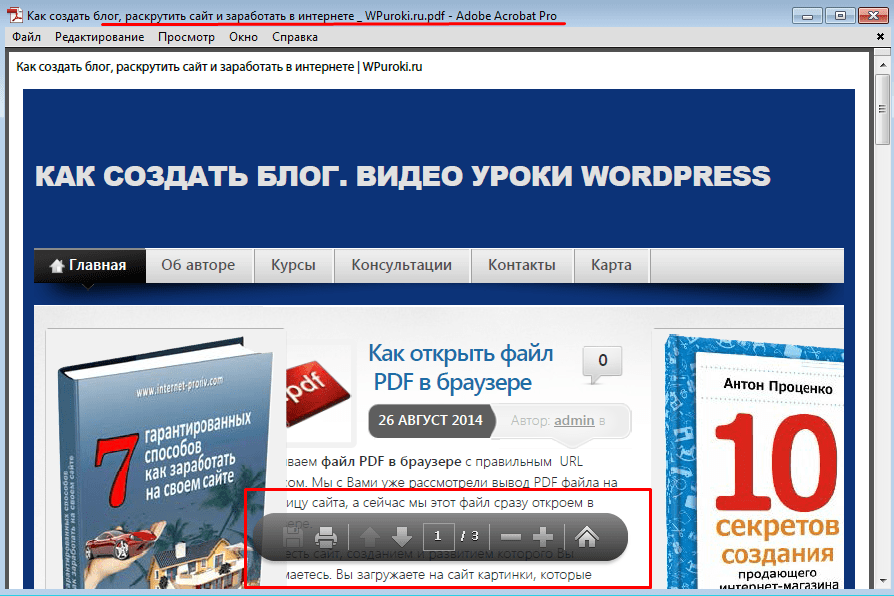Viewport: 894px width, 596px height.
Task: Select the Главная navigation tab
Action: pos(90,265)
